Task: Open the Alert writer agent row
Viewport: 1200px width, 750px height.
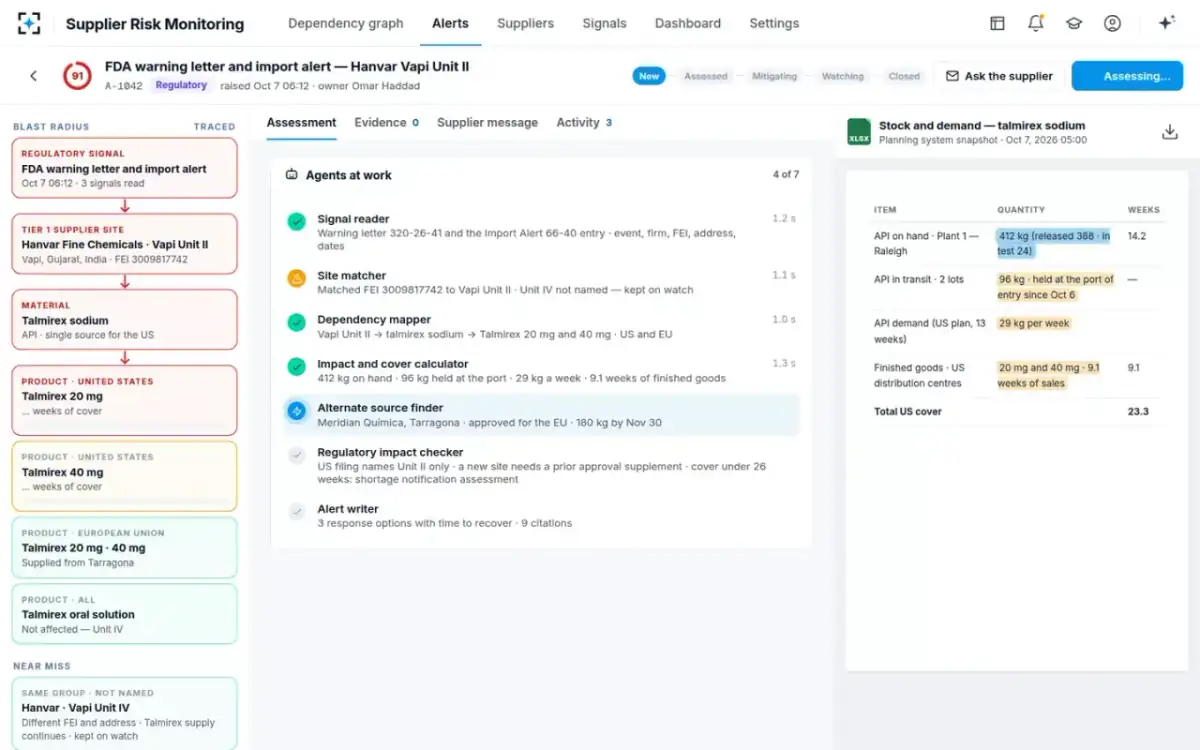Action: tap(541, 516)
